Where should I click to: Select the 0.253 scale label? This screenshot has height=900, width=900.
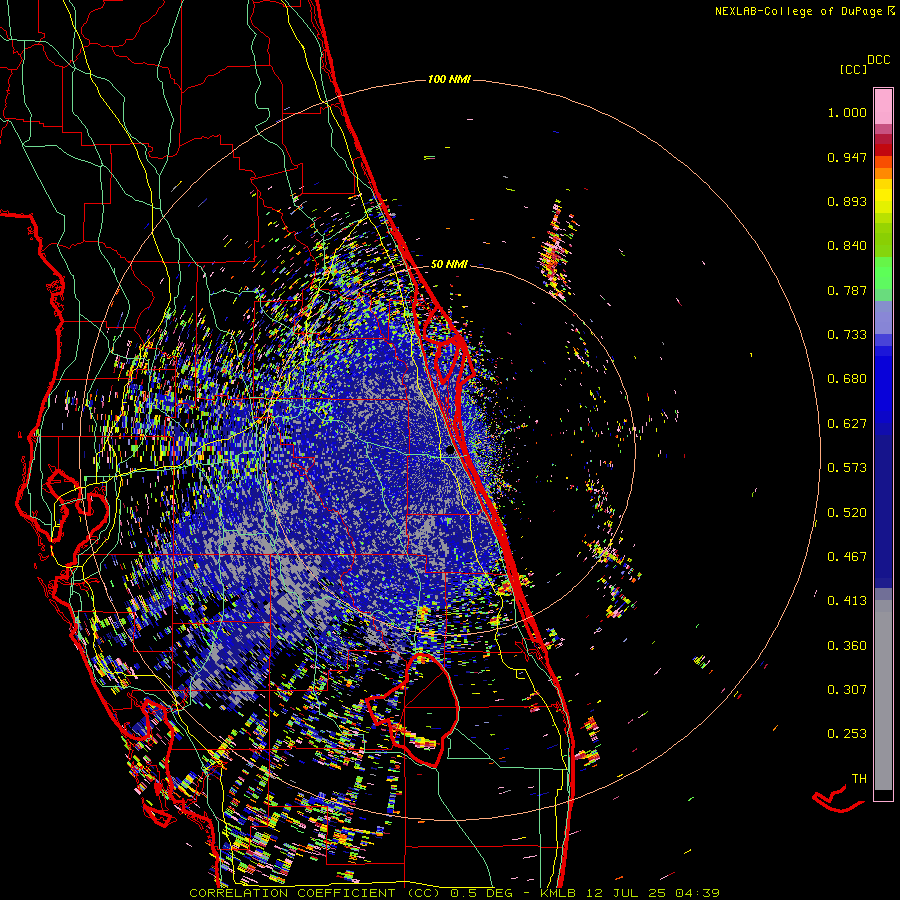(x=847, y=734)
